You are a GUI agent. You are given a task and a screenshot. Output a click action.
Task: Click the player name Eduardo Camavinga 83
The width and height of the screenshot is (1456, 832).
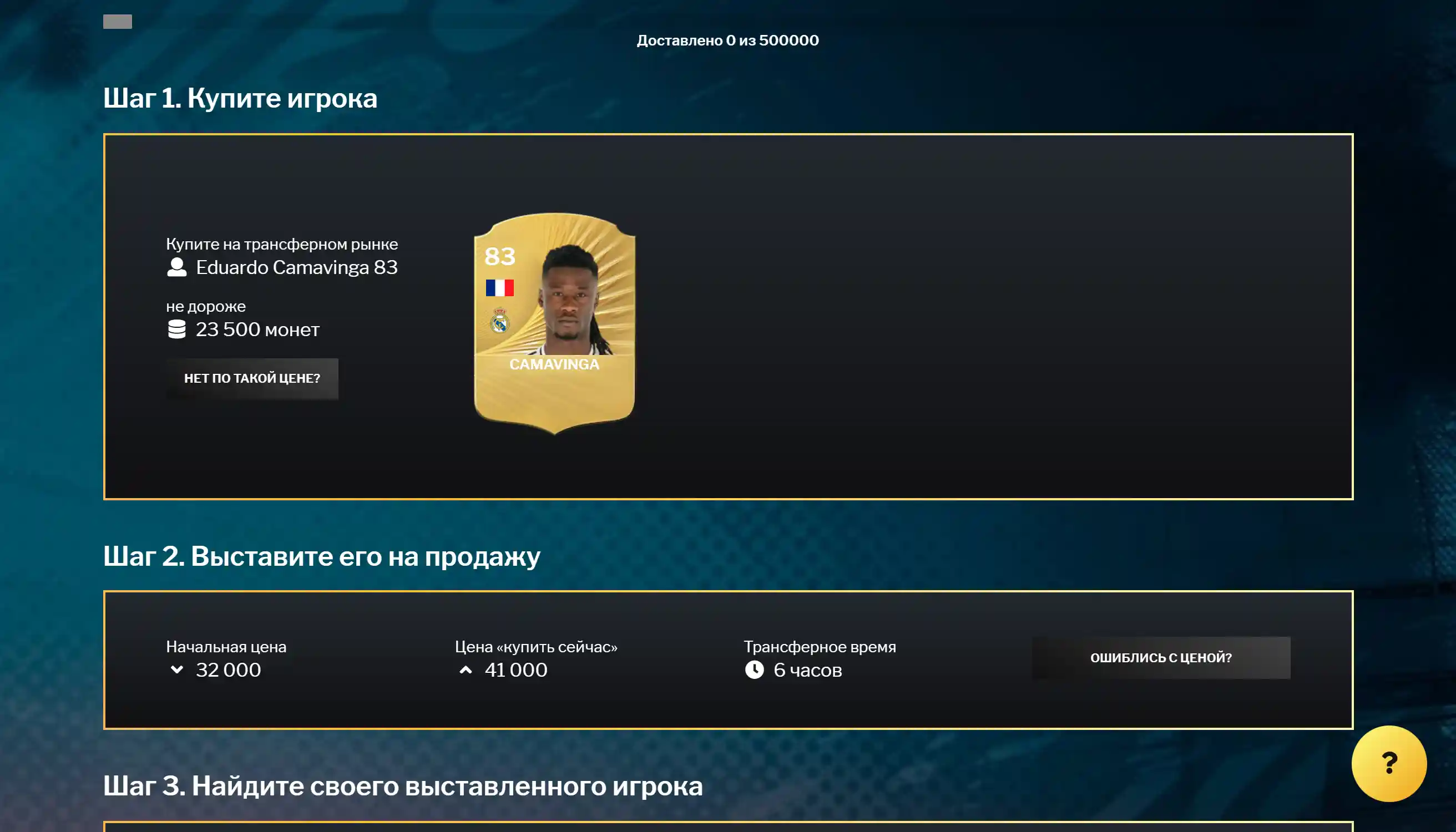pos(297,267)
